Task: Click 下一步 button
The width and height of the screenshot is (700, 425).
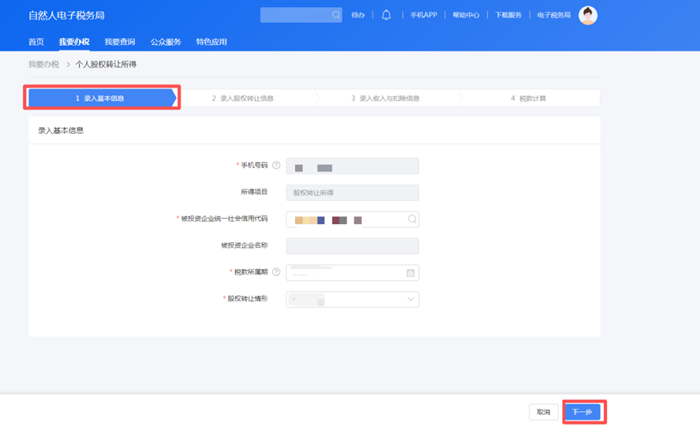Action: coord(582,411)
